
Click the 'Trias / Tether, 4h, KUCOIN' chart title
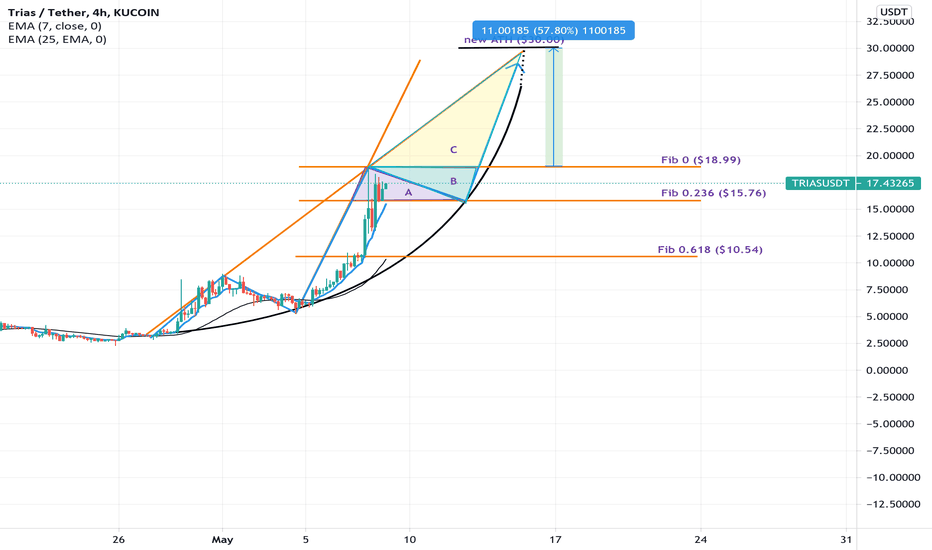pyautogui.click(x=84, y=12)
